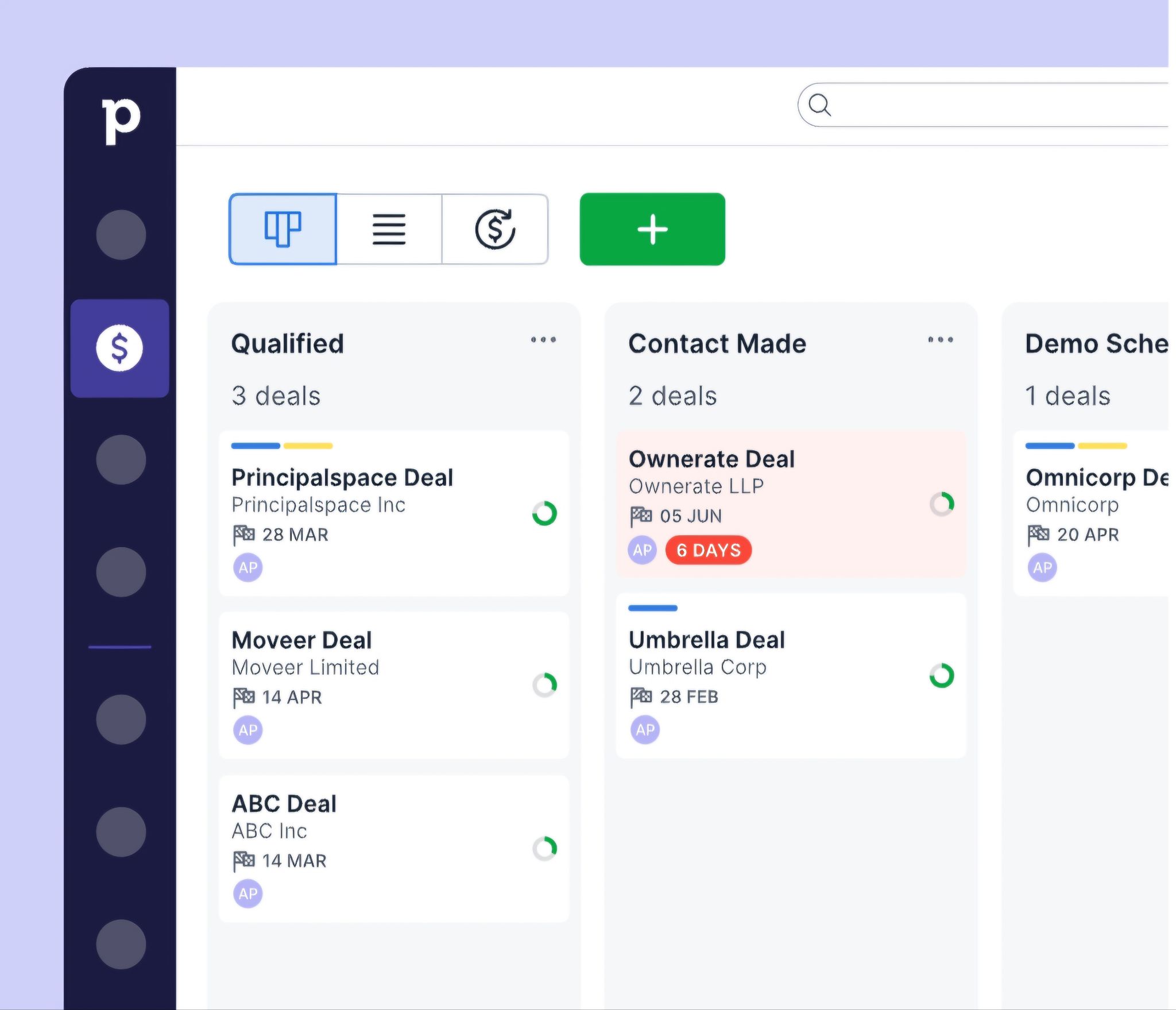Click AP owner avatar on Umbrella Deal
This screenshot has width=1176, height=1010.
click(x=645, y=730)
